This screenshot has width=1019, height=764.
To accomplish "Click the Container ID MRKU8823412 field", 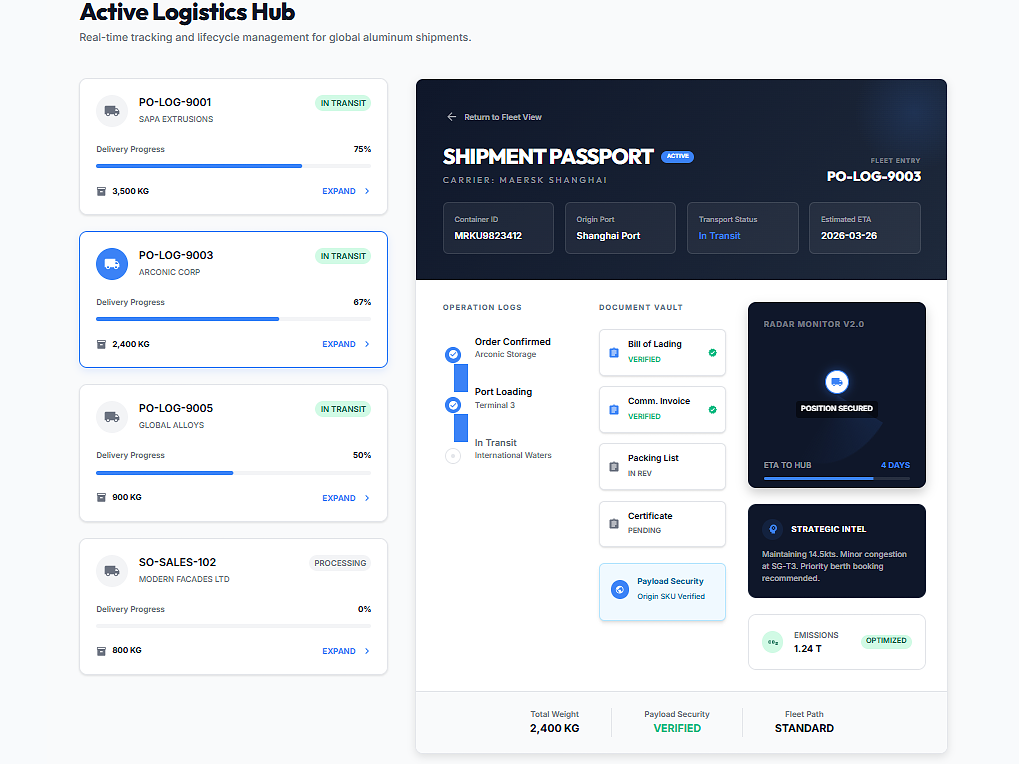I will coord(498,228).
